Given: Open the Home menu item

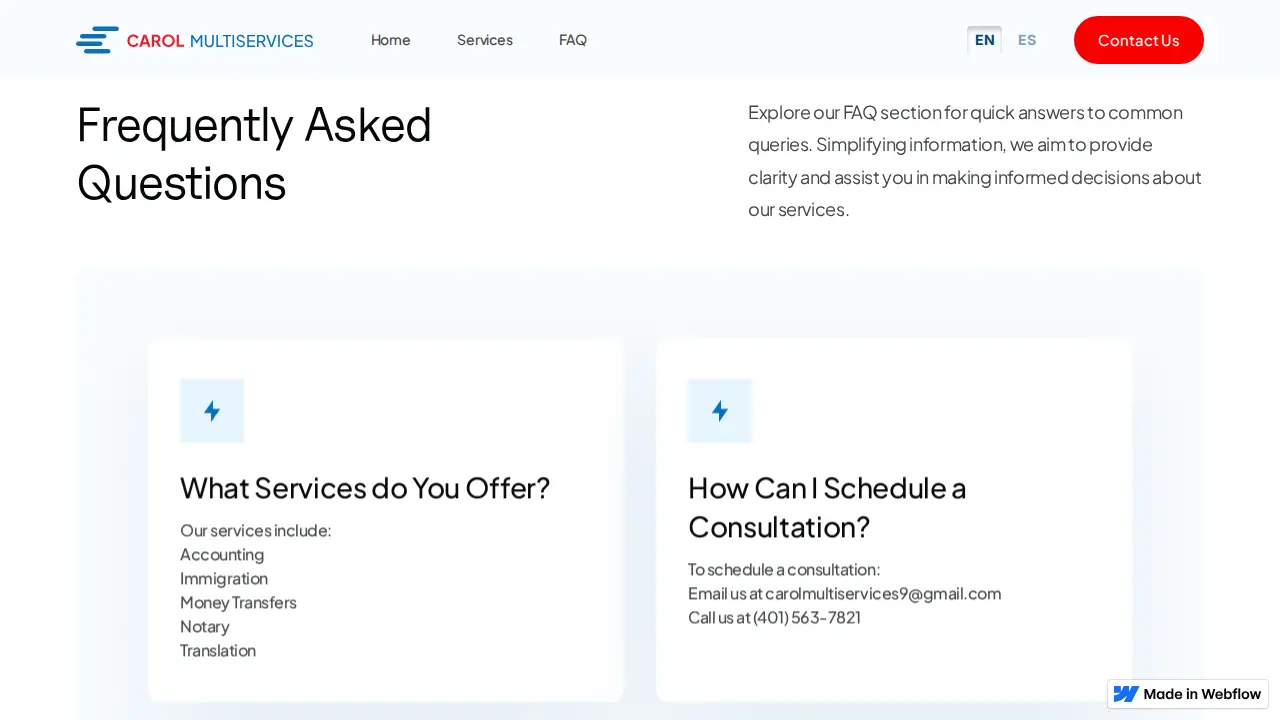Looking at the screenshot, I should (391, 40).
